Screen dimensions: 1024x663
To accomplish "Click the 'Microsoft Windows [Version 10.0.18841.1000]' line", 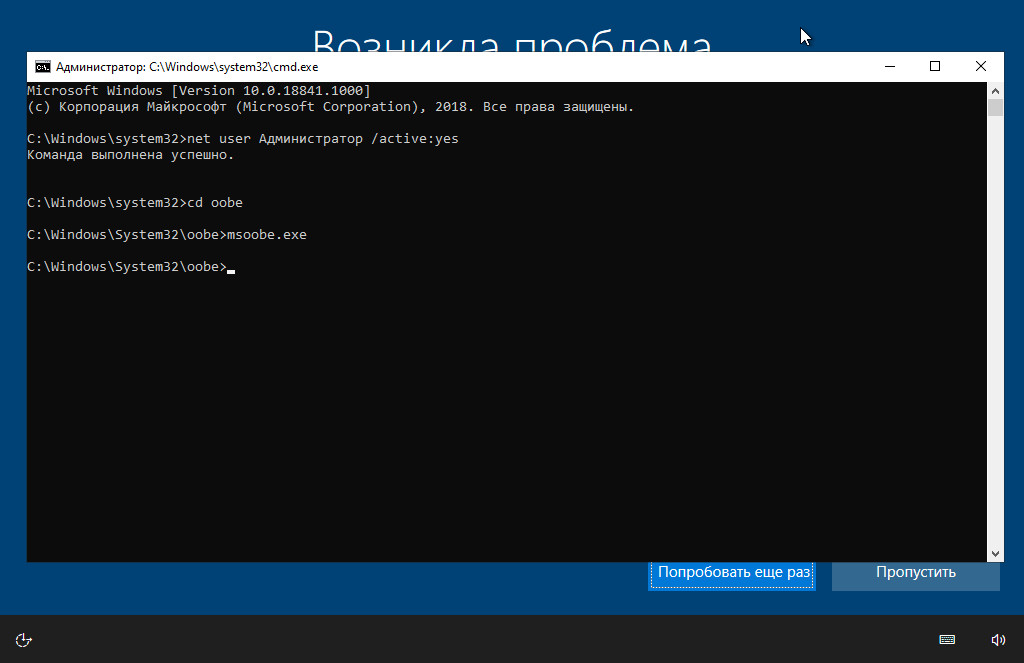I will tap(199, 90).
